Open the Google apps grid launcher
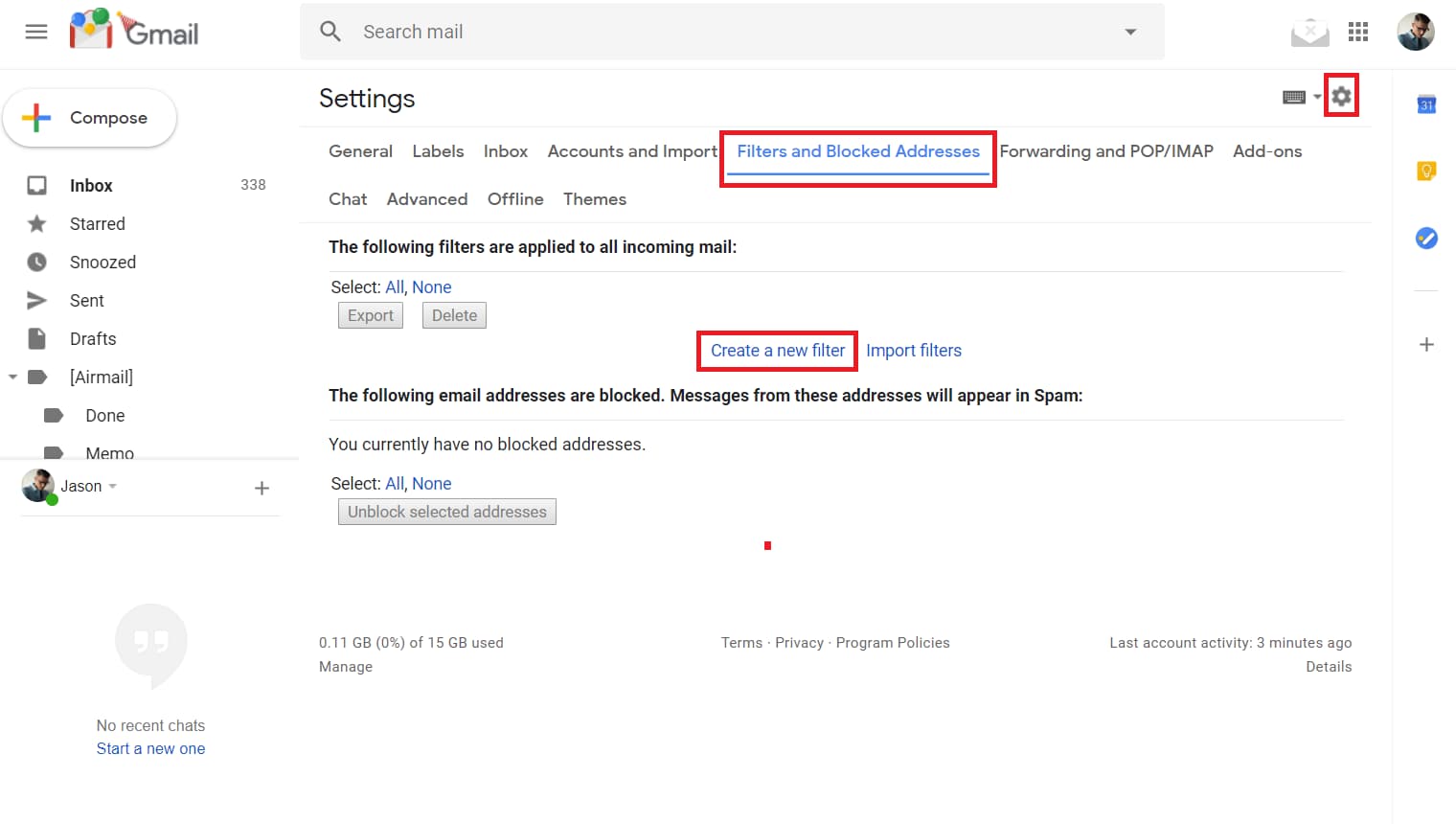This screenshot has width=1456, height=824. pyautogui.click(x=1358, y=31)
